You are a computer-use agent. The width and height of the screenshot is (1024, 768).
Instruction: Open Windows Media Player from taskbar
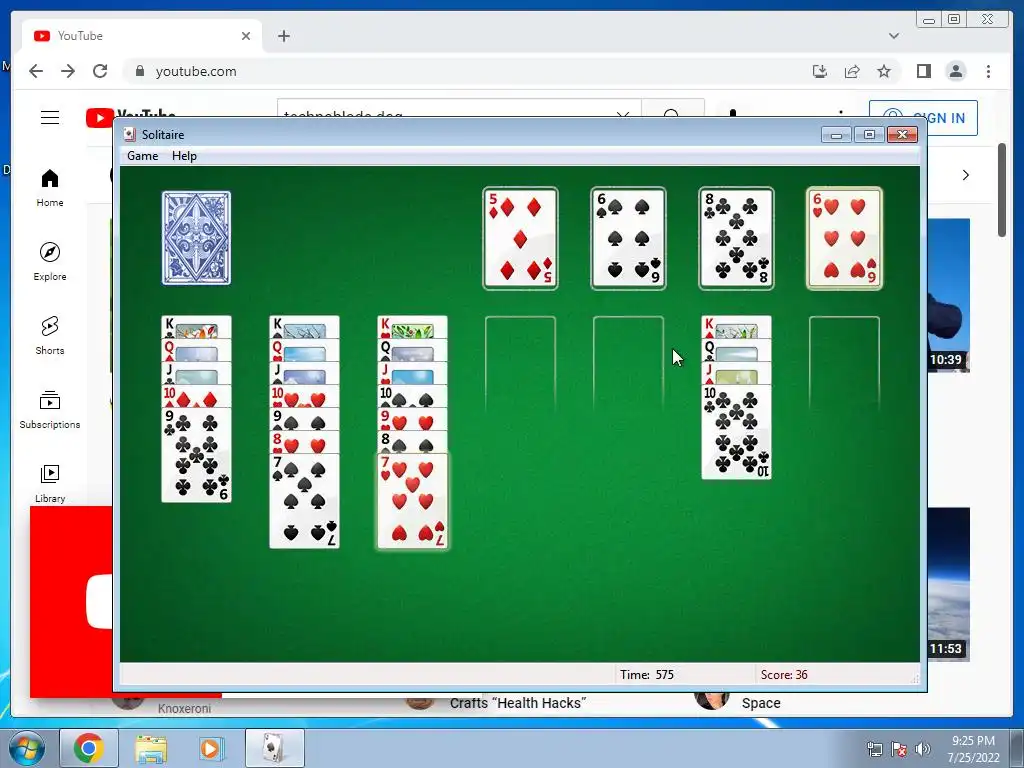[212, 748]
